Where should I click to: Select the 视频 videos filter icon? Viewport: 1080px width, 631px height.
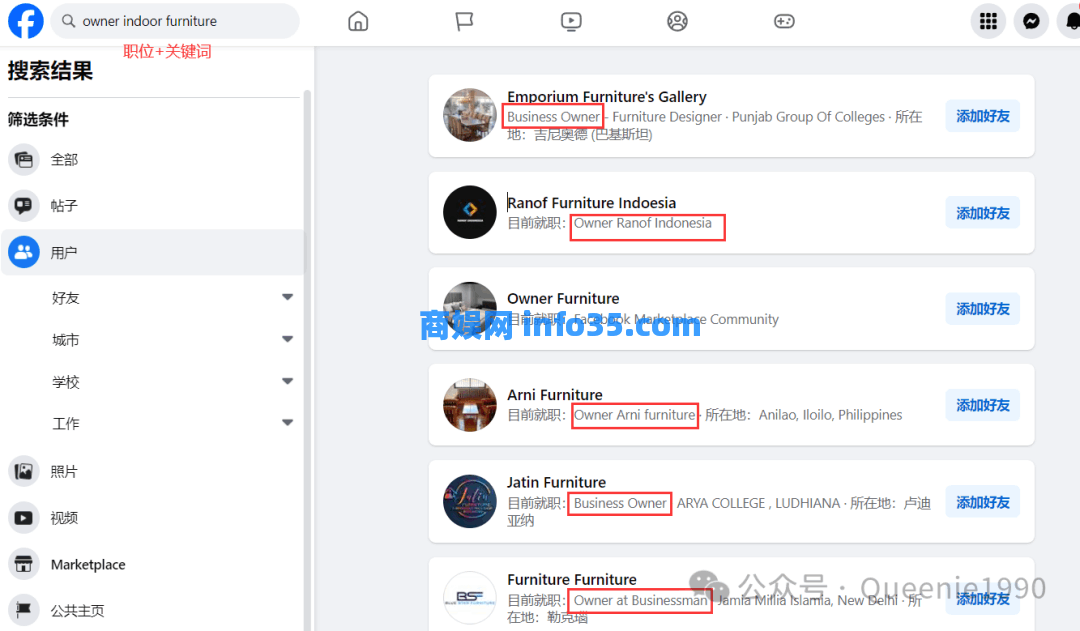point(23,518)
